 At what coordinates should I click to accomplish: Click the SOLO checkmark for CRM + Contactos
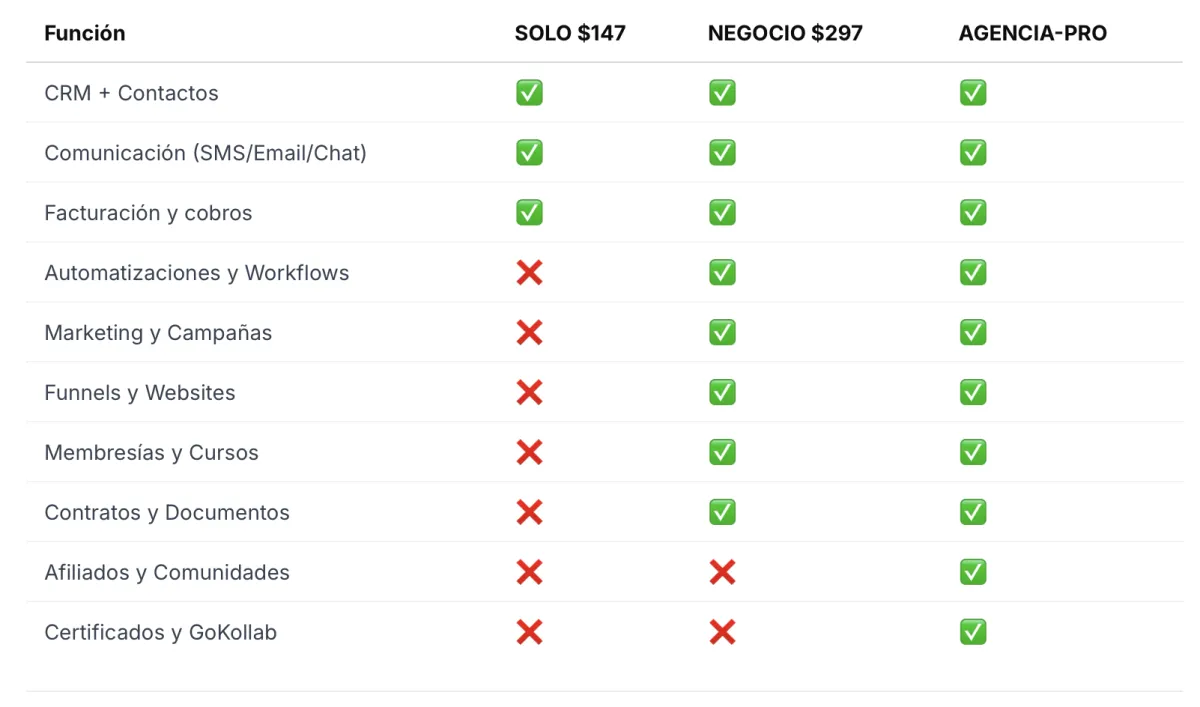tap(529, 93)
